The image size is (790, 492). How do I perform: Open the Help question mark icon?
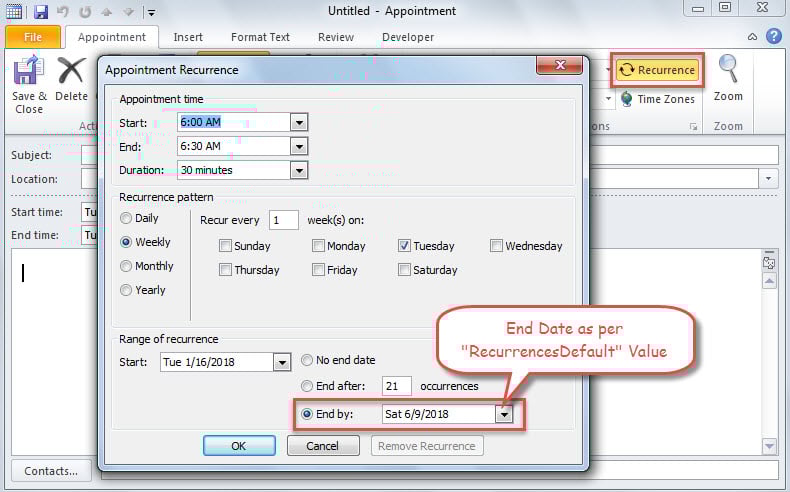tap(774, 36)
